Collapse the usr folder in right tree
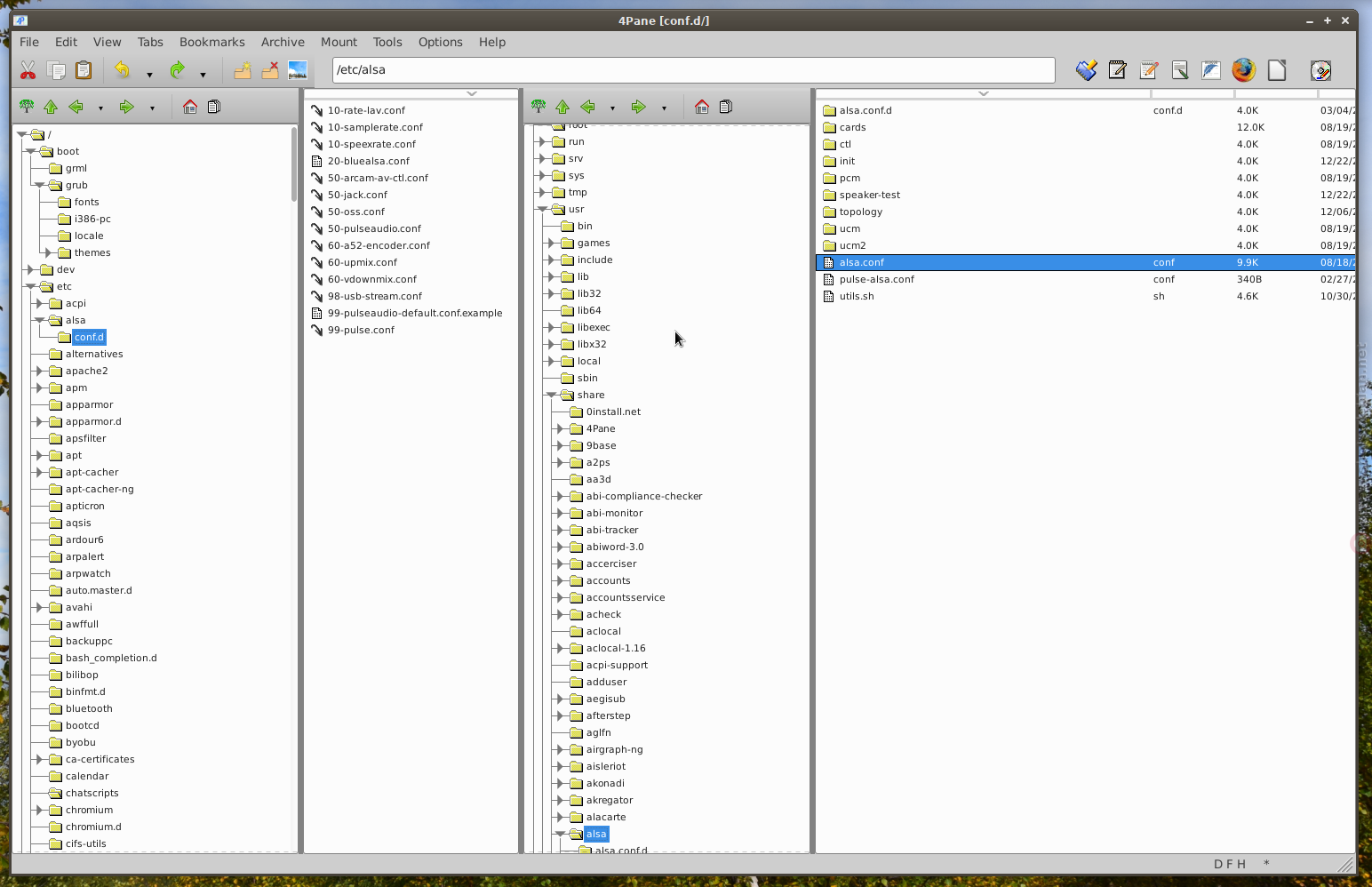 pyautogui.click(x=542, y=209)
